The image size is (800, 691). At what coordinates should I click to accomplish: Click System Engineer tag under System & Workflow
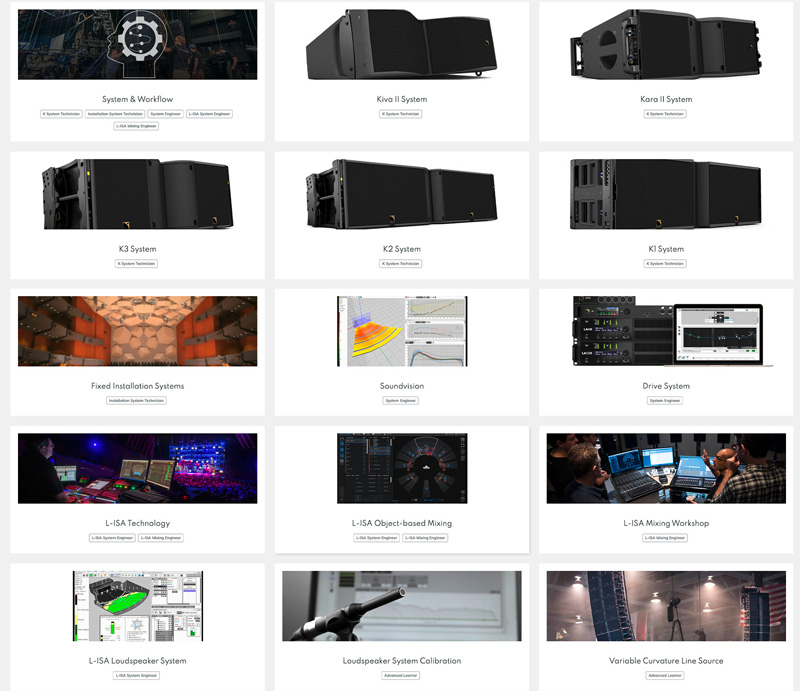point(166,114)
